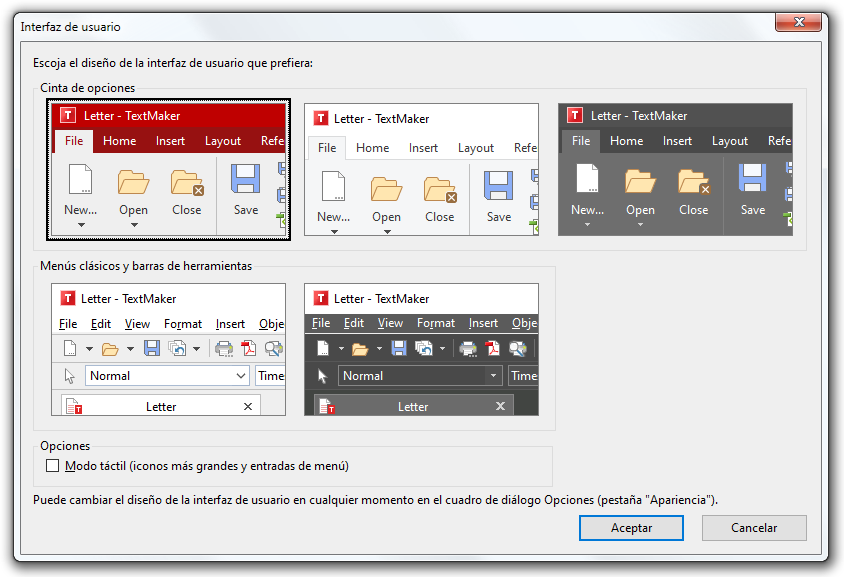Expand New dropdown arrow in dark ribbon preview
Image resolution: width=844 pixels, height=577 pixels.
587,224
